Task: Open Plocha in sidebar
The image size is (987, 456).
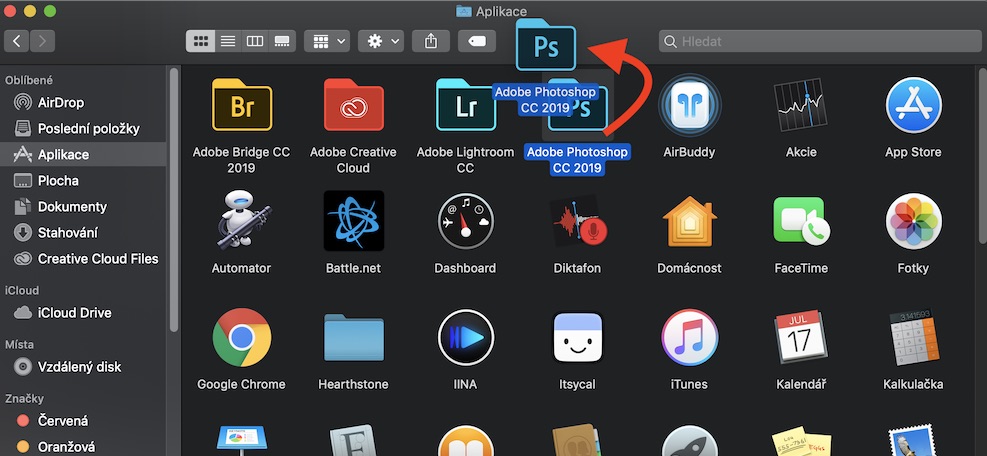Action: [83, 181]
